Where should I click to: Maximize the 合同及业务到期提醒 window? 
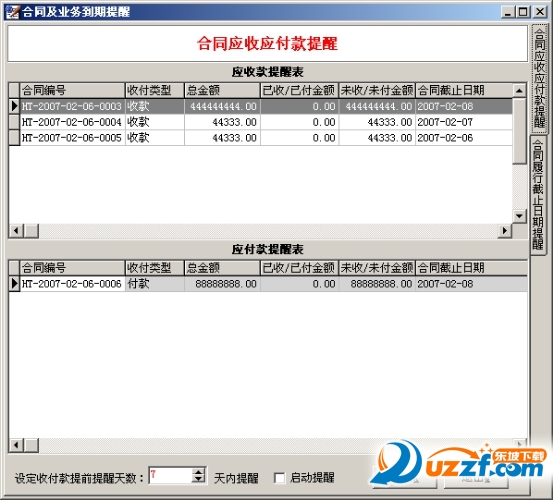click(523, 12)
